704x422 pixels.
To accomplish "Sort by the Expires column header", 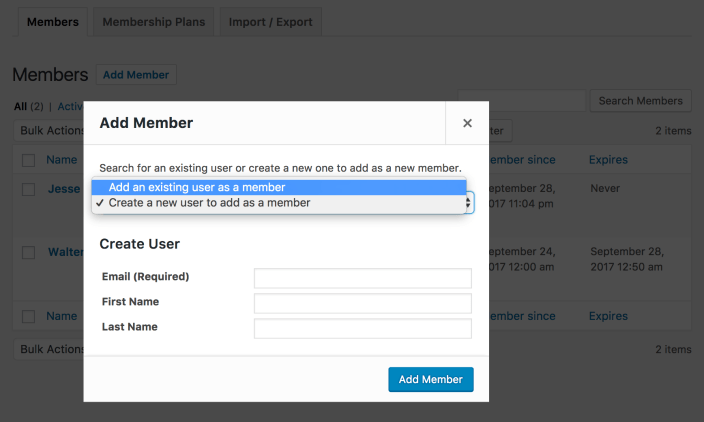I will (x=608, y=160).
